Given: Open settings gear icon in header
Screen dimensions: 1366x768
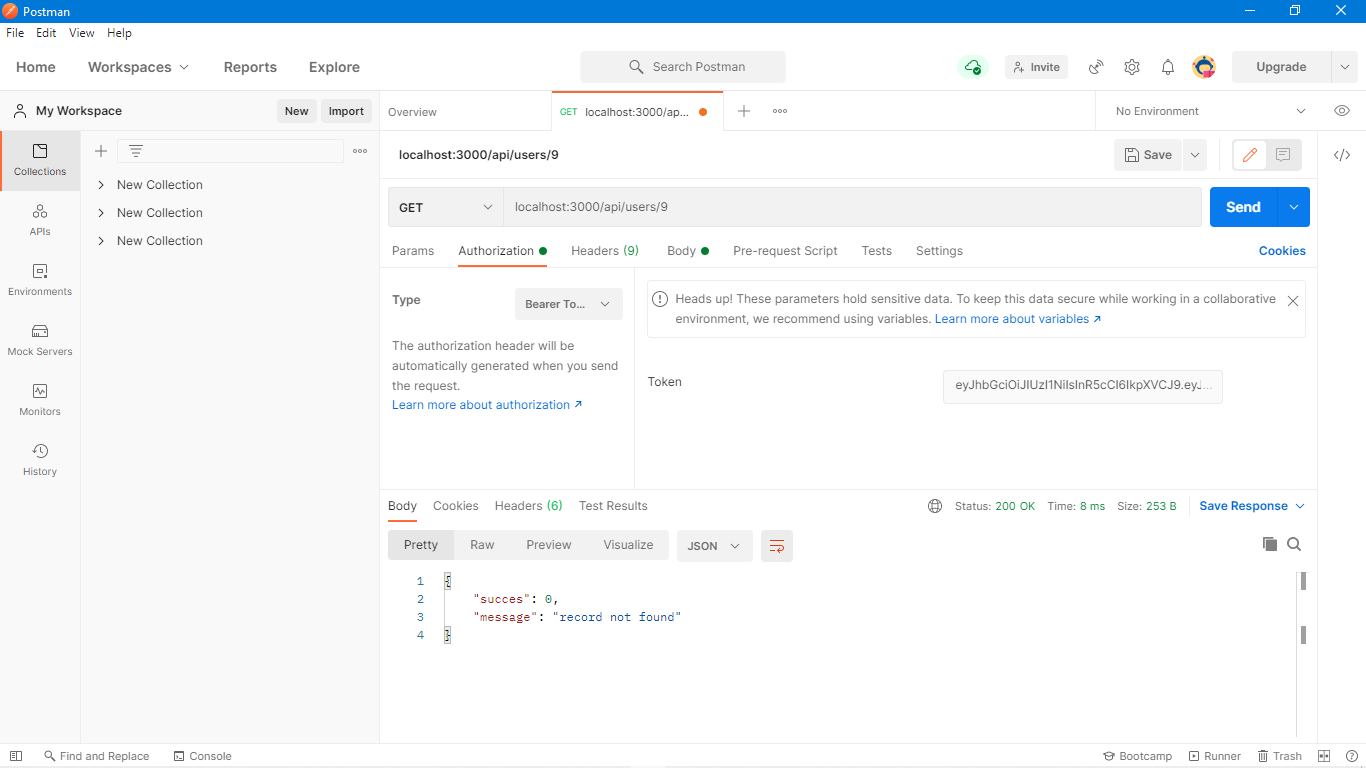Looking at the screenshot, I should pos(1132,67).
